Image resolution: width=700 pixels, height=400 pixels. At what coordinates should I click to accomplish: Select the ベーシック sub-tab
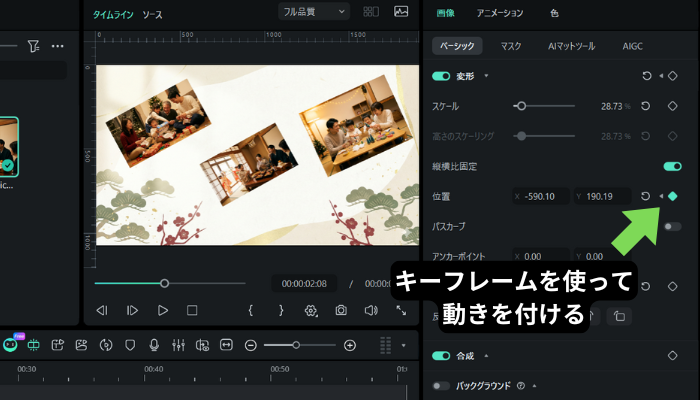tap(457, 46)
